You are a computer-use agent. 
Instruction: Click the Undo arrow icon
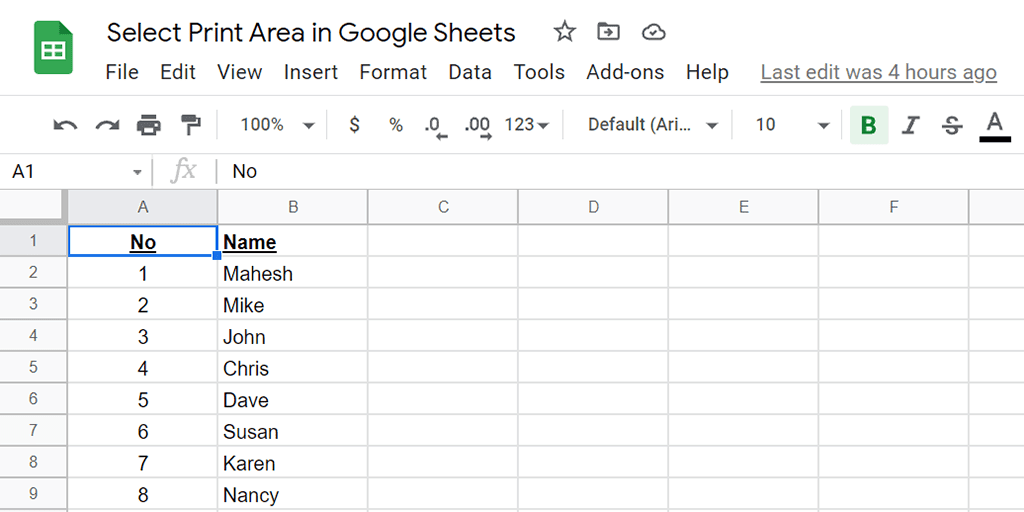click(x=65, y=125)
